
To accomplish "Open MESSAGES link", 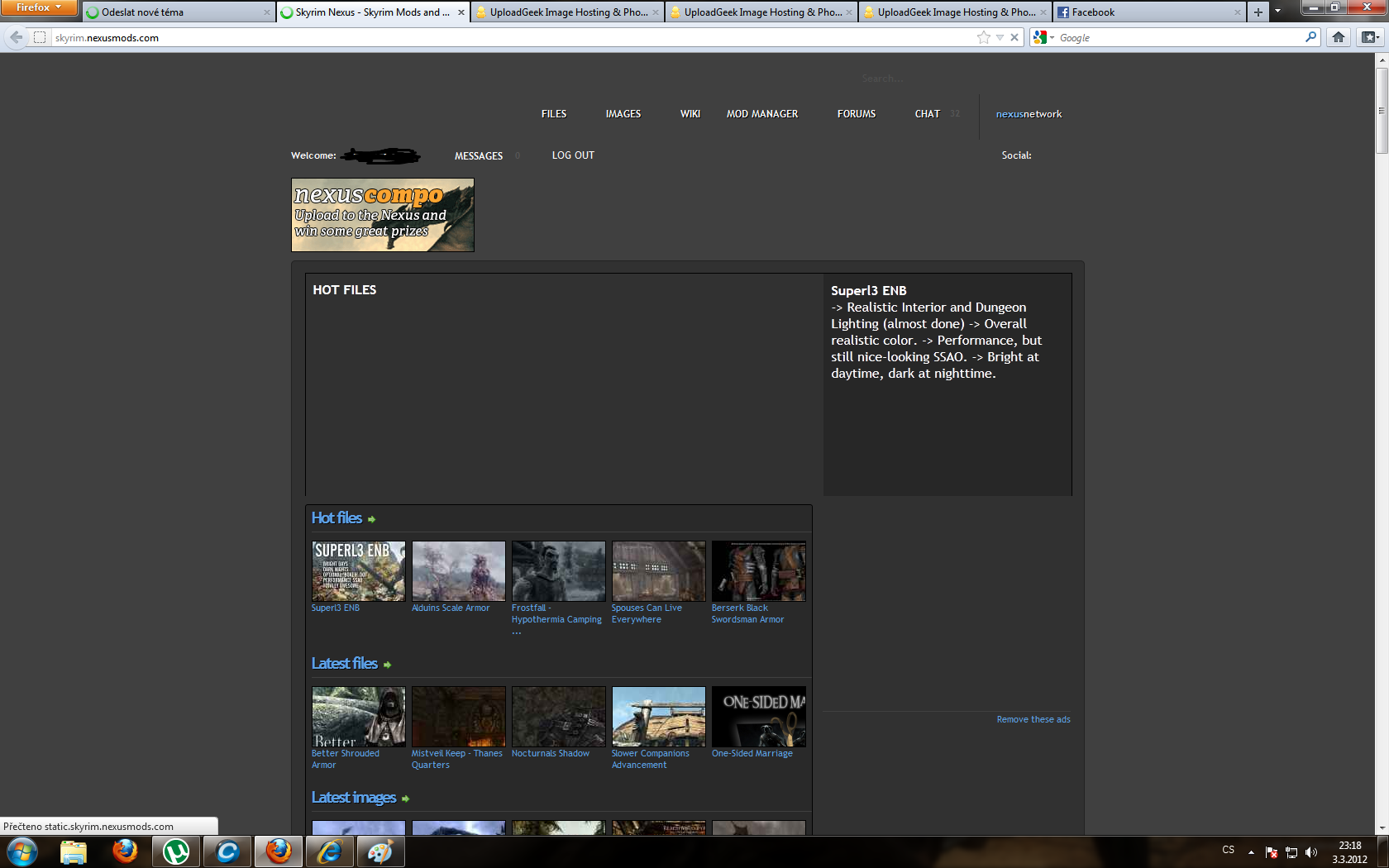I will (479, 155).
